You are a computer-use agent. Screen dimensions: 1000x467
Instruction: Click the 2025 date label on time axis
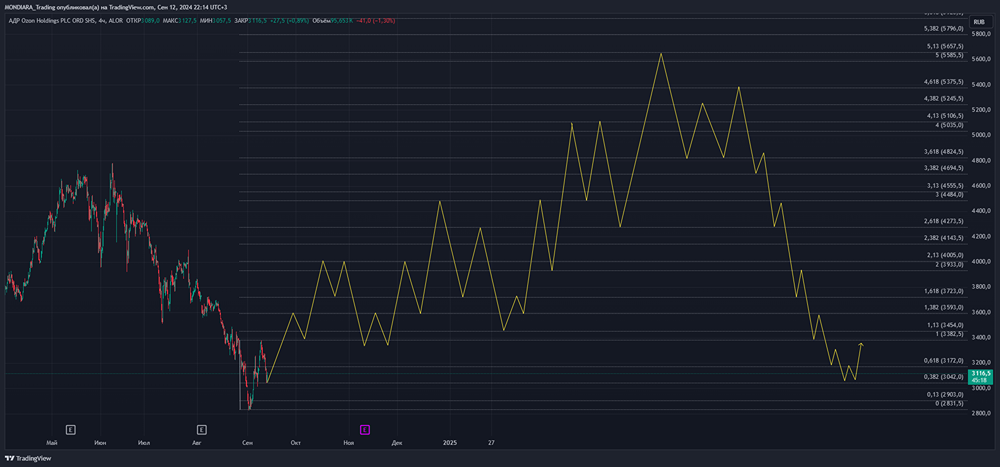click(x=450, y=441)
